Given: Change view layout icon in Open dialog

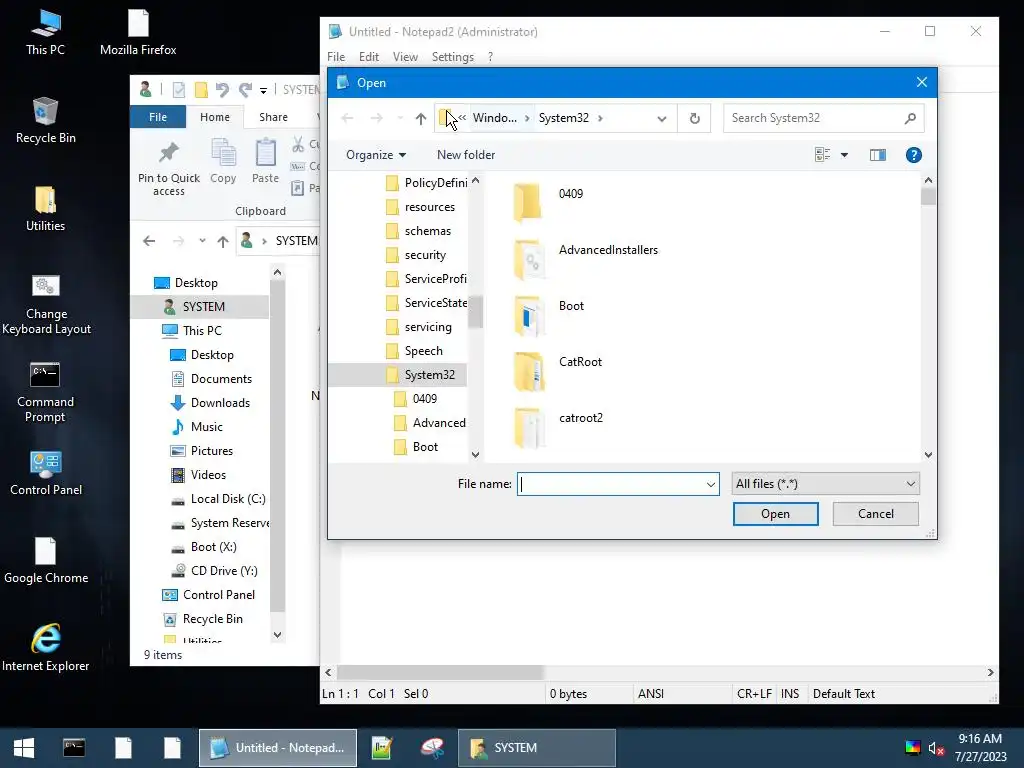Looking at the screenshot, I should pos(822,155).
